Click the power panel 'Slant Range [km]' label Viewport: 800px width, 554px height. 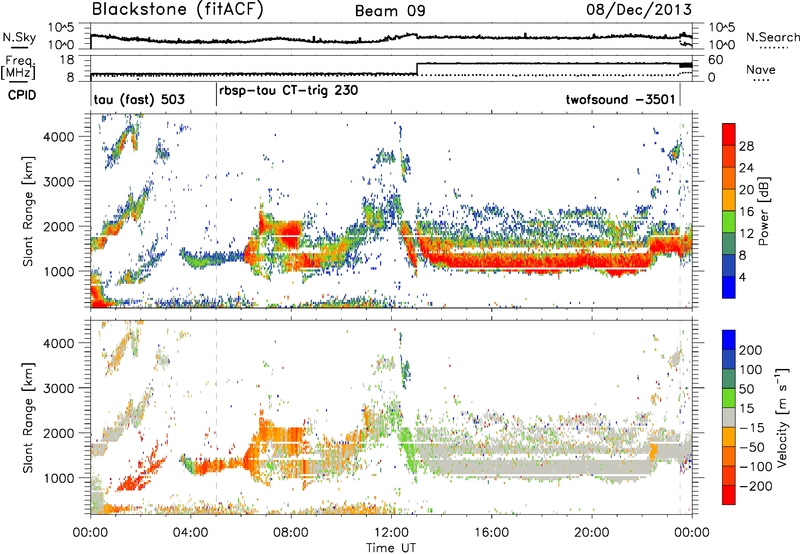tap(28, 211)
